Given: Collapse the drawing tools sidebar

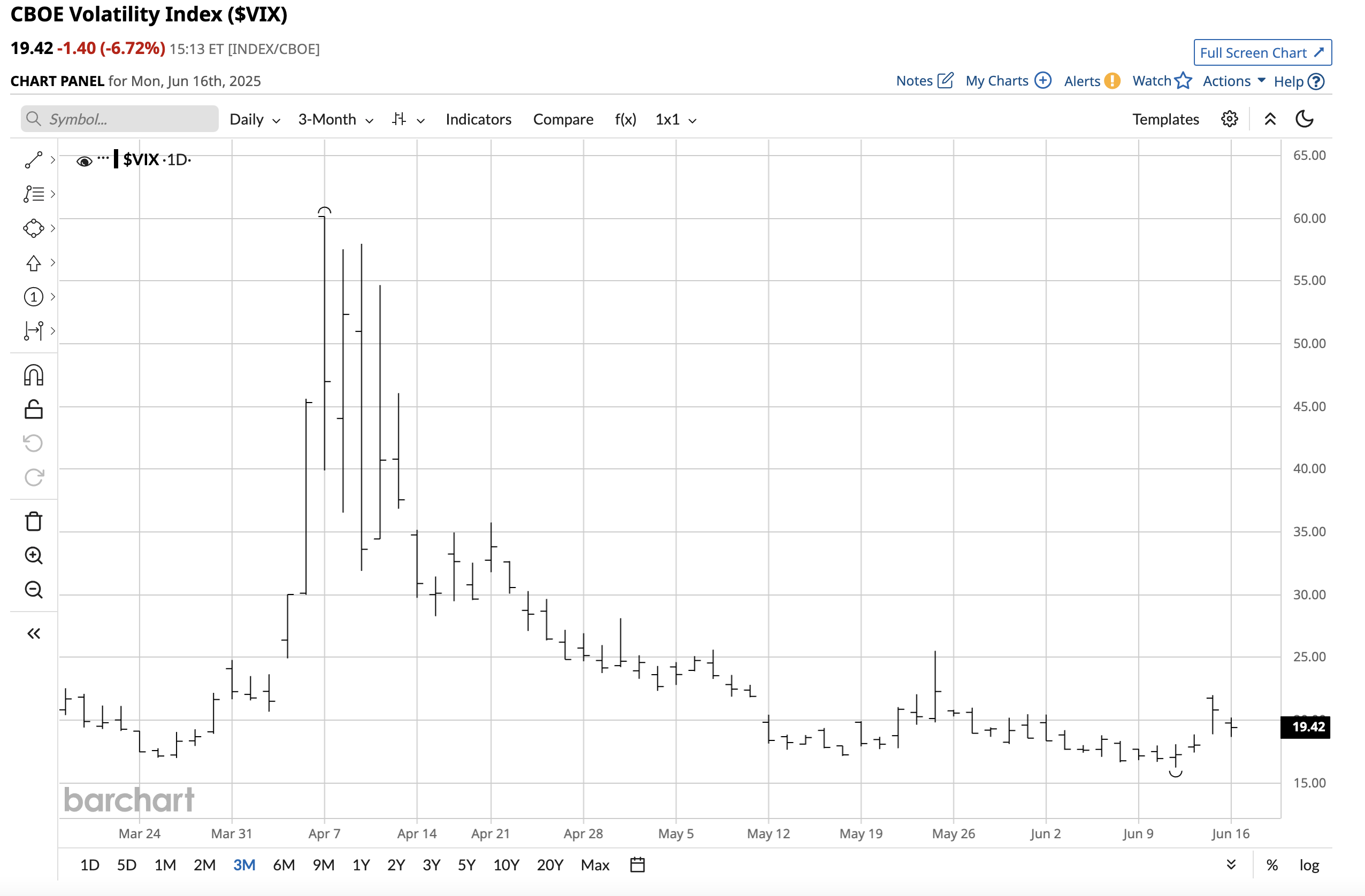Looking at the screenshot, I should click(x=33, y=634).
